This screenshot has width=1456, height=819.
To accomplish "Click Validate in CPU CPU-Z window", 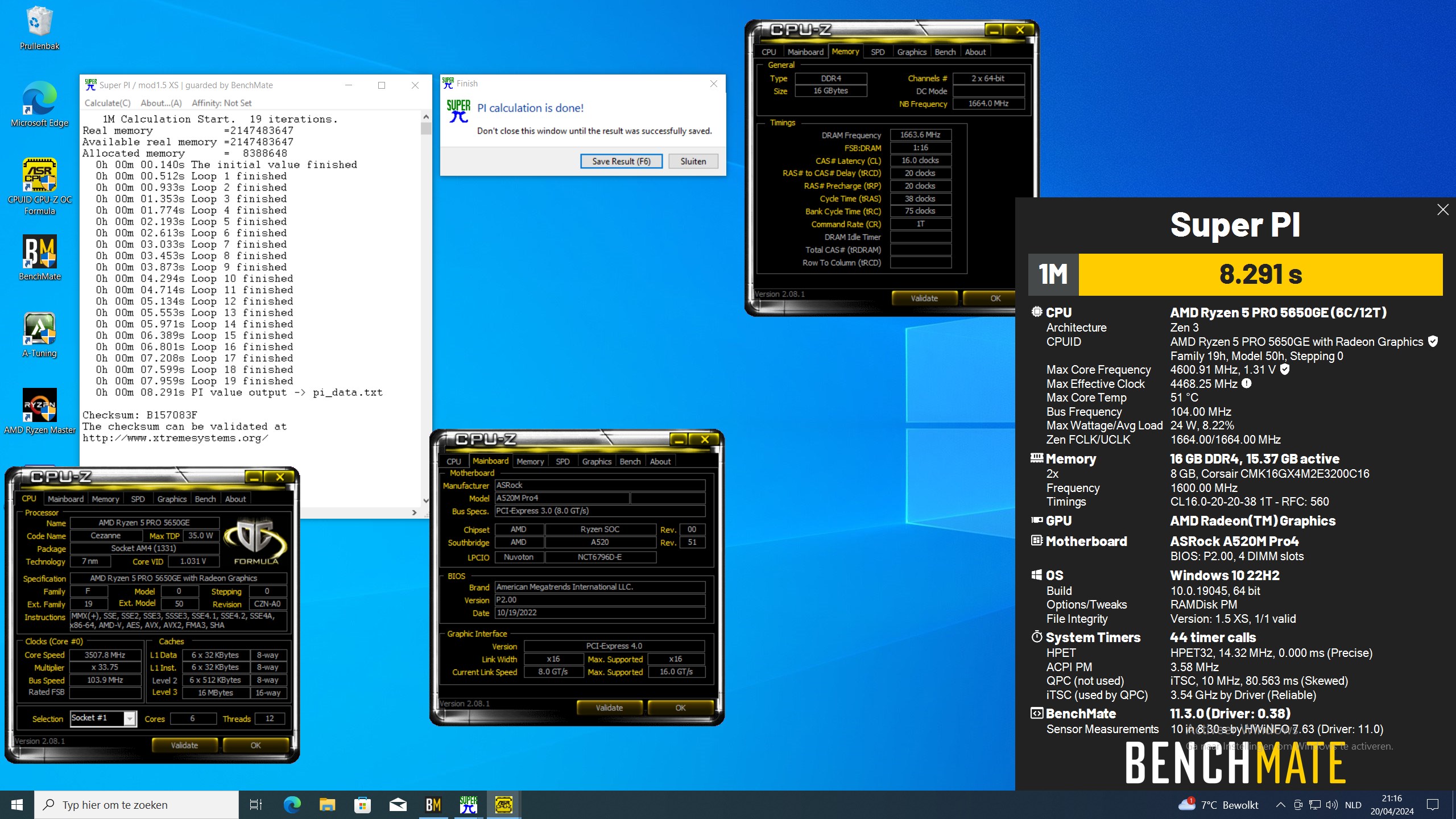I will click(x=184, y=745).
